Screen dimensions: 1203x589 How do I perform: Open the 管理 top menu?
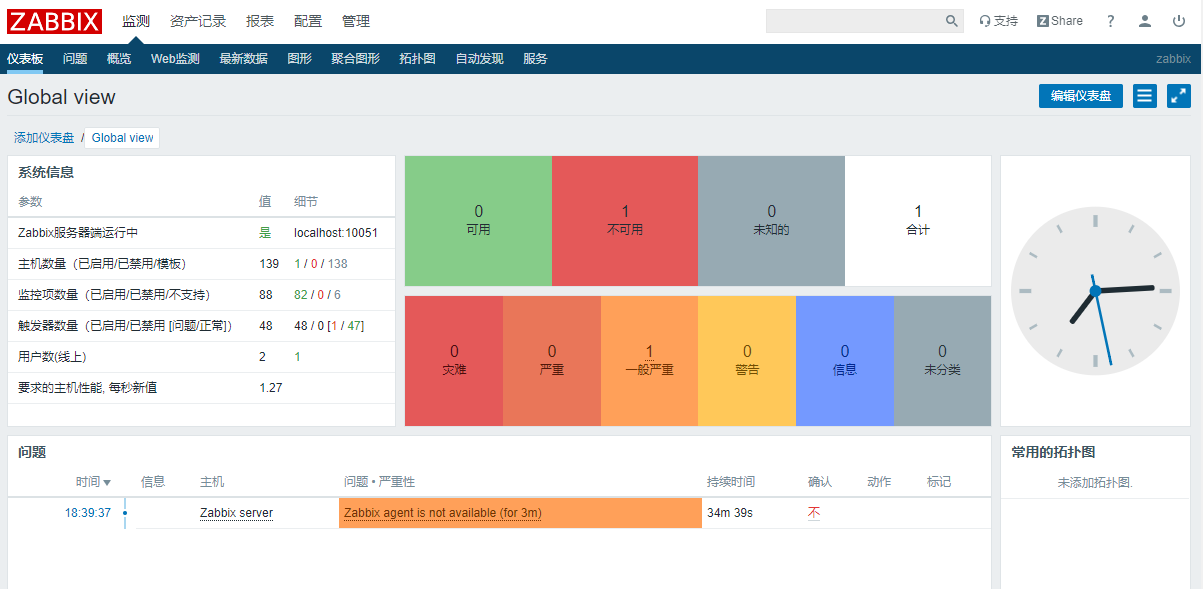coord(356,21)
